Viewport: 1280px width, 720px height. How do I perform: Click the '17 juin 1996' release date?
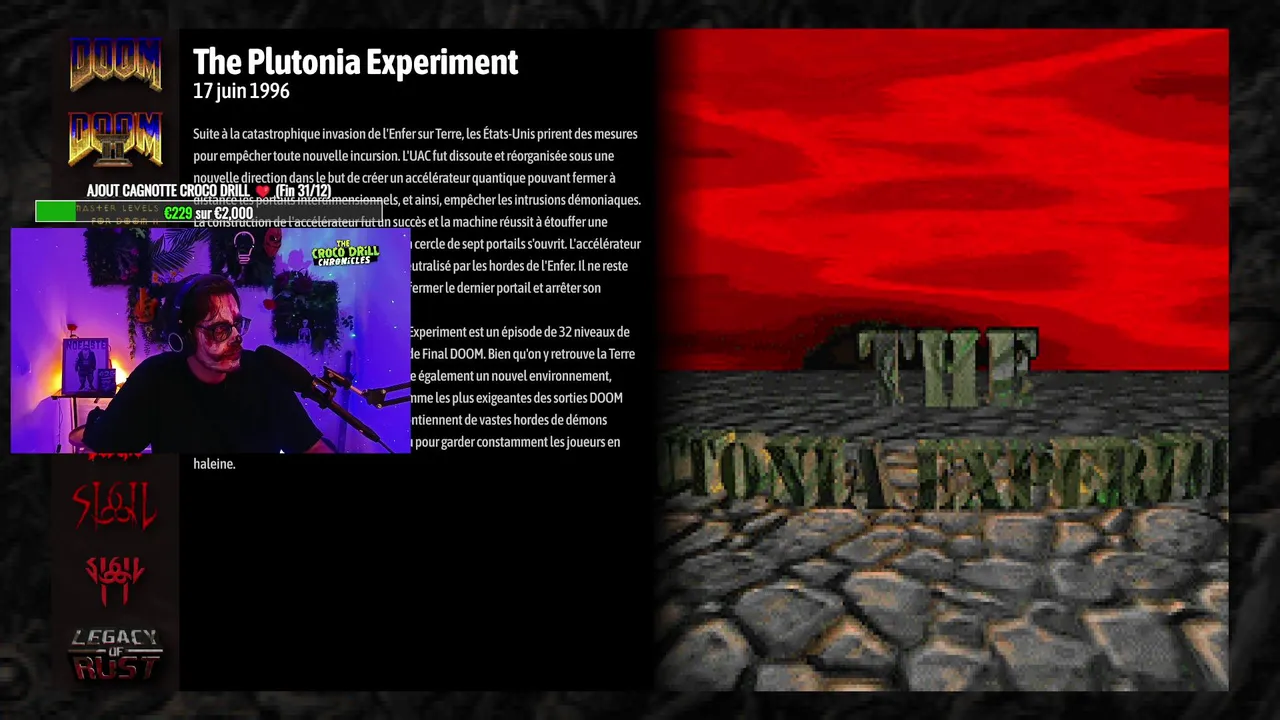click(x=241, y=91)
